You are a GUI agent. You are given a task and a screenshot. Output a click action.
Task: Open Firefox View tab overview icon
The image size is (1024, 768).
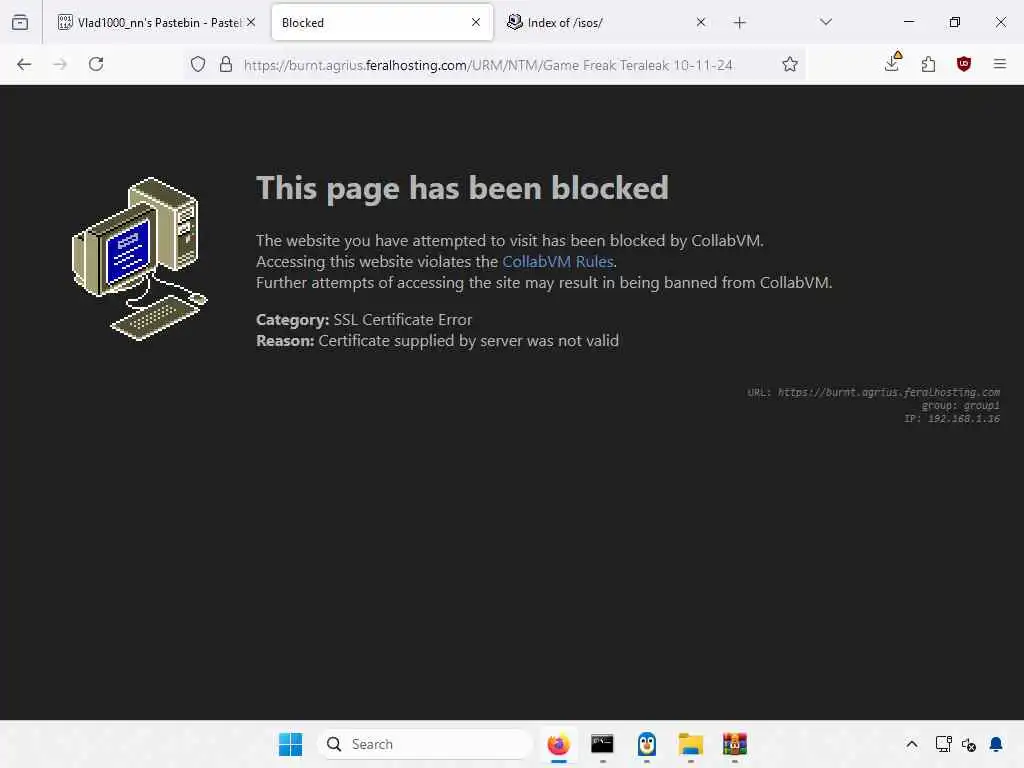click(x=20, y=22)
